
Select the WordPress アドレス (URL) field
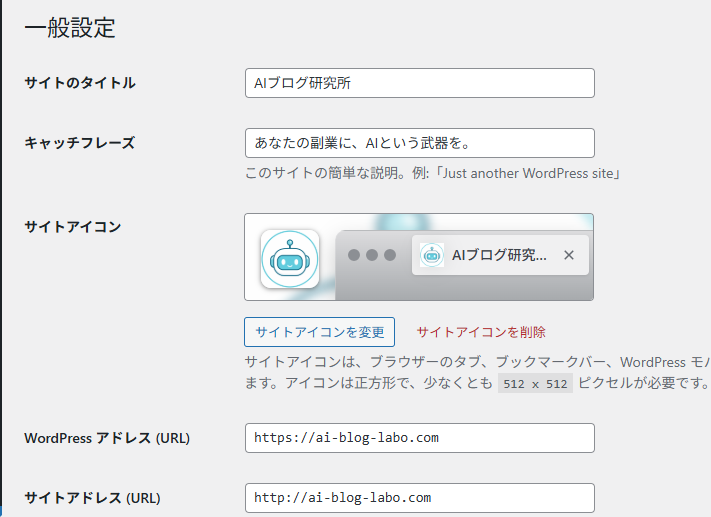tap(419, 438)
